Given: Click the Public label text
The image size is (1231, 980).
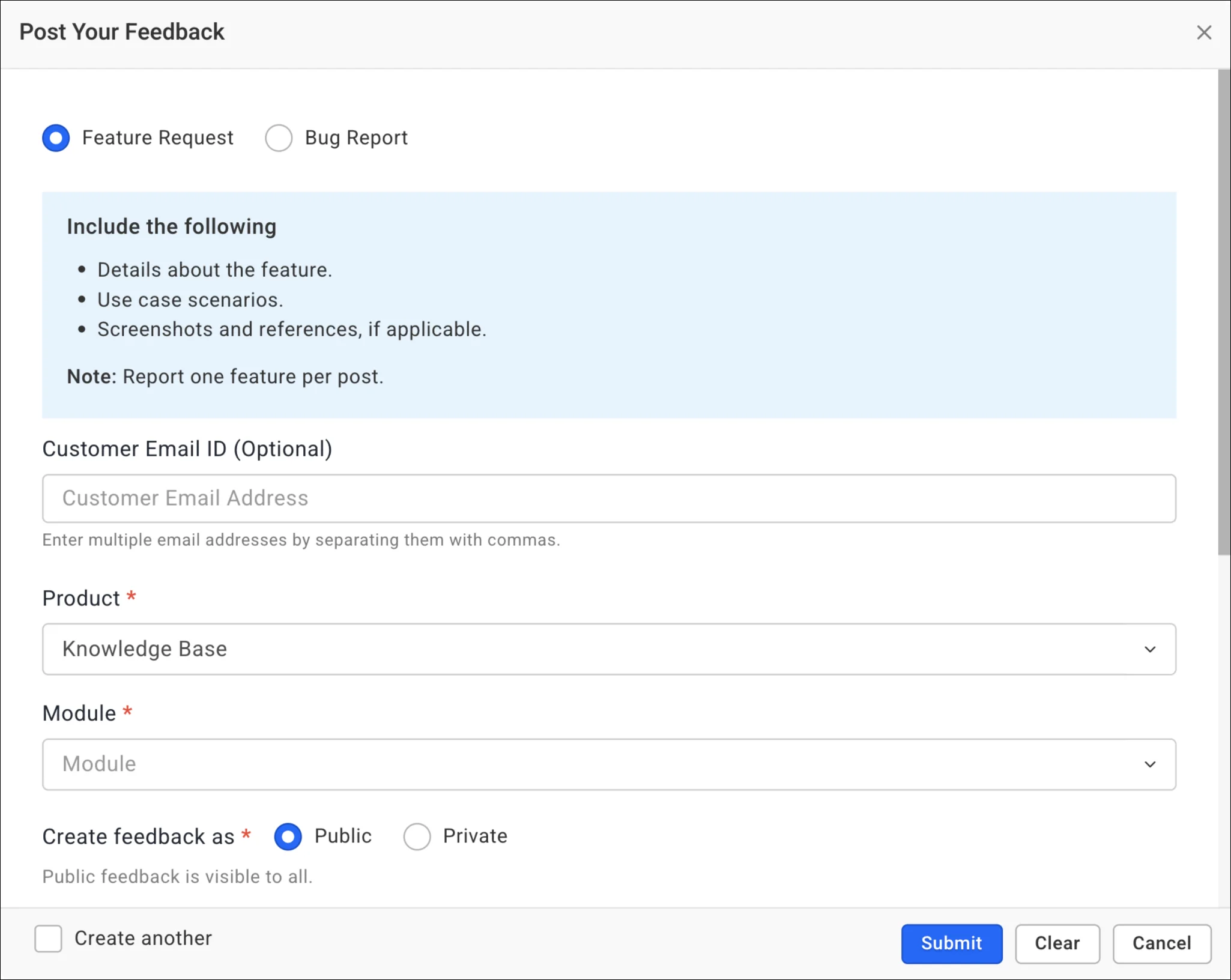Looking at the screenshot, I should click(x=343, y=836).
